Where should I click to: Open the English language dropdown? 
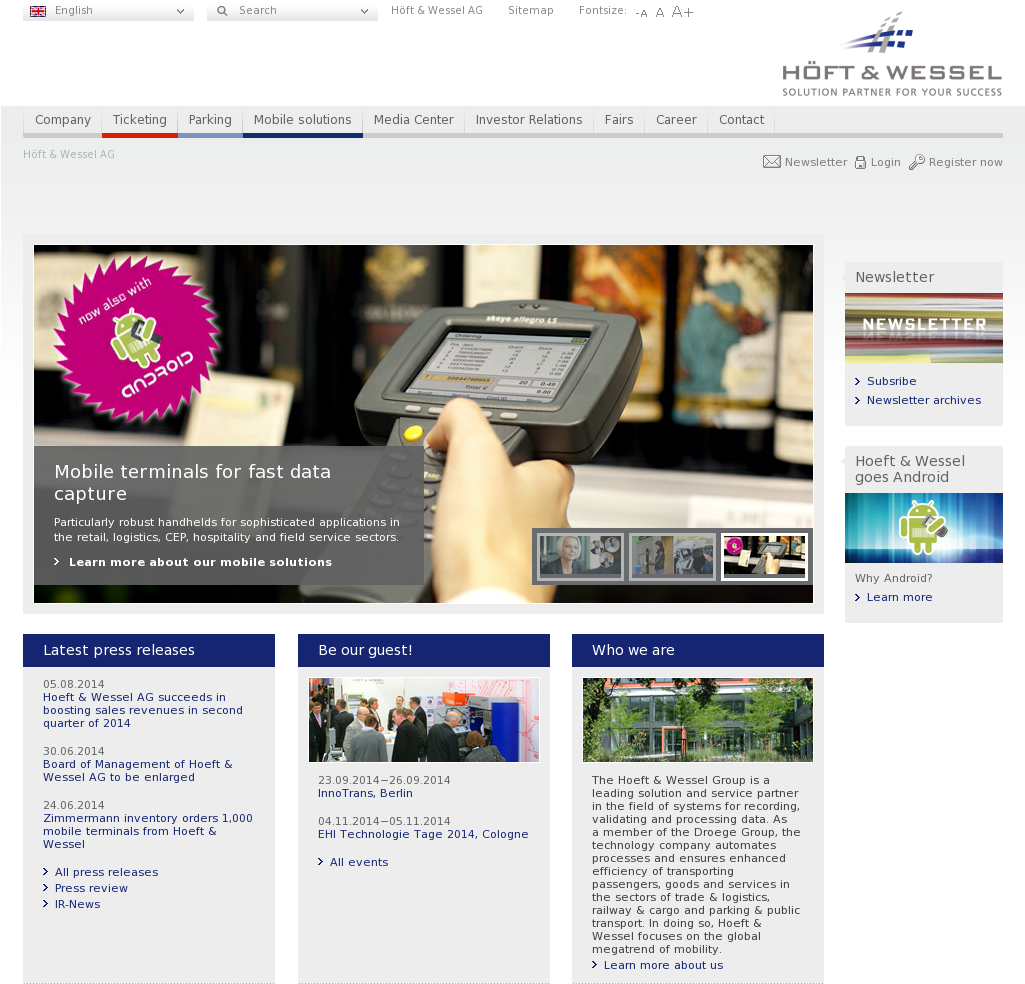[109, 11]
